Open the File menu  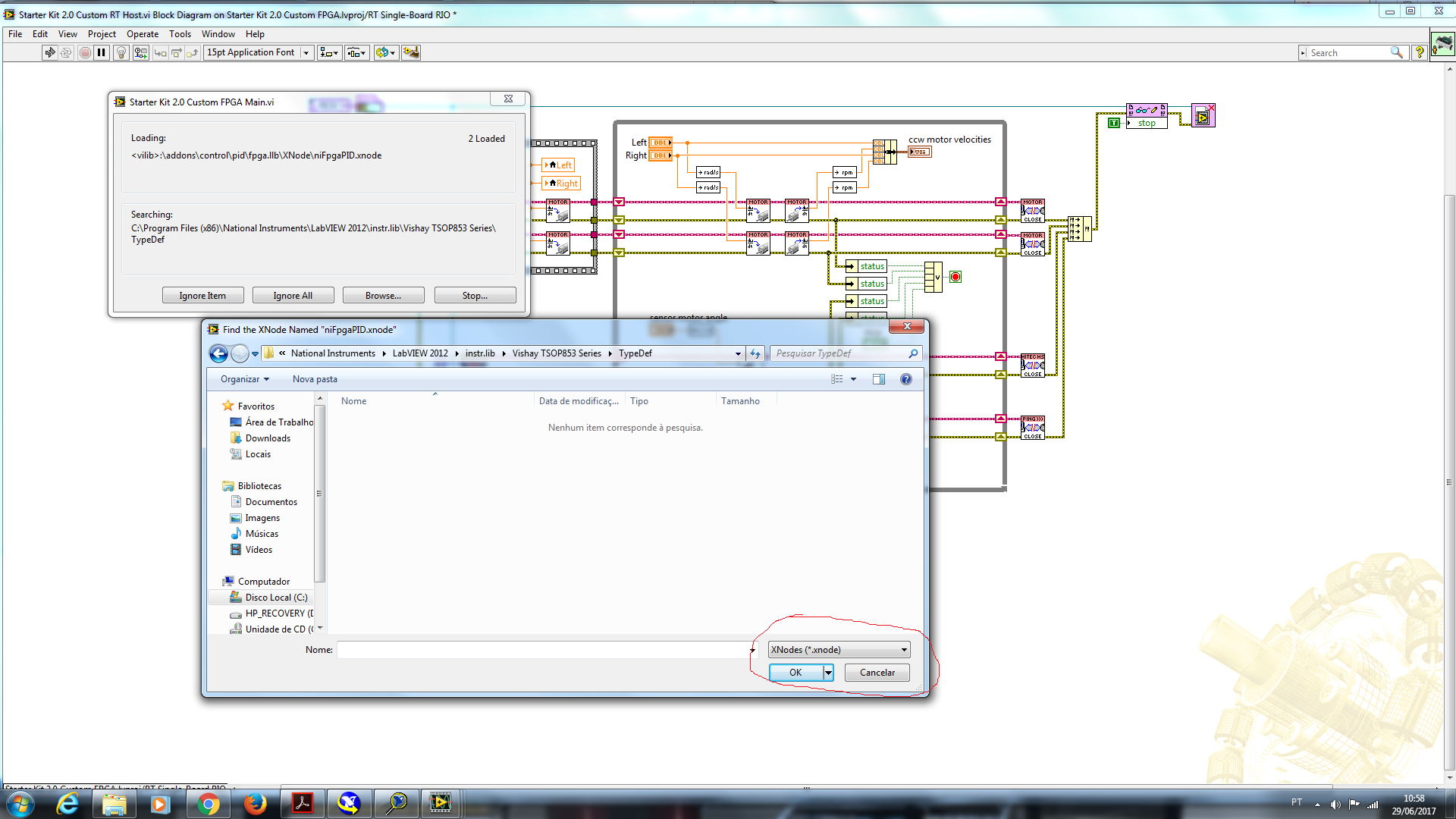15,34
